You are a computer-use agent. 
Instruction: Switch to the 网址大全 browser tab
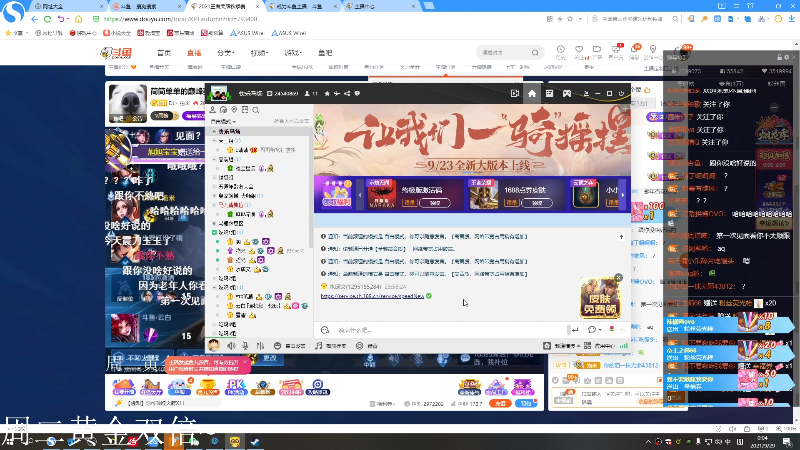67,6
